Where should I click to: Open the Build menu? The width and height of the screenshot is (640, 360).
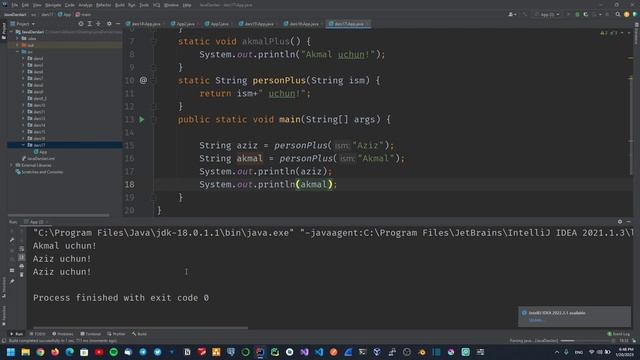click(120, 5)
